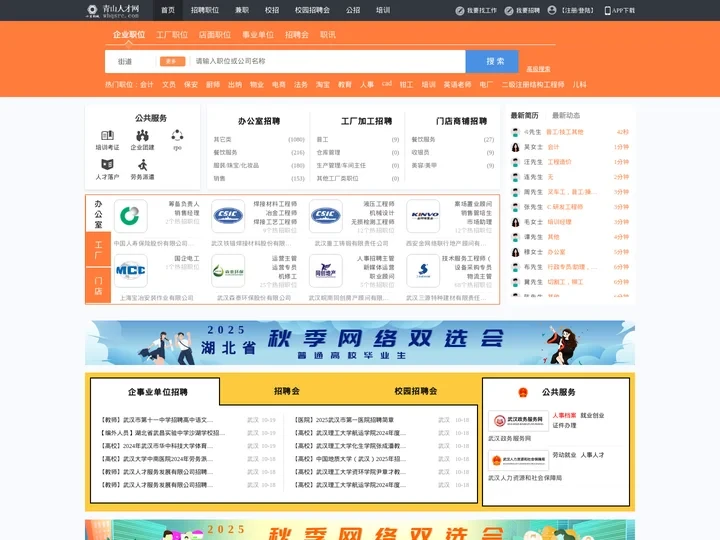720x540 pixels.
Task: Open the 街道 region selector
Action: [125, 62]
